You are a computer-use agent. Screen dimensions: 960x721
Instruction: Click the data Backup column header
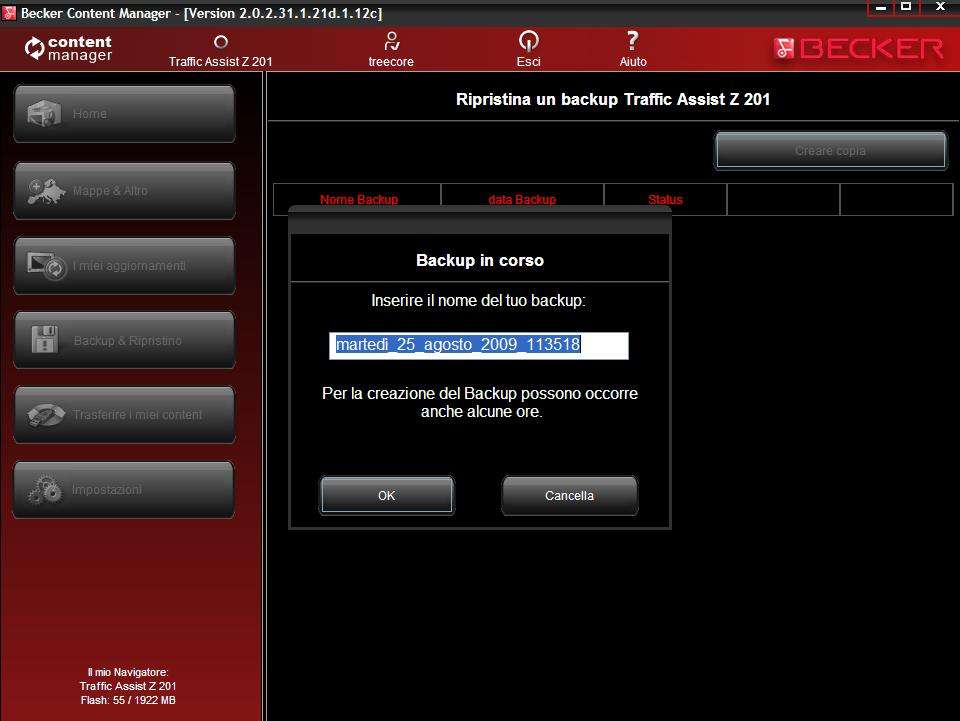click(522, 200)
